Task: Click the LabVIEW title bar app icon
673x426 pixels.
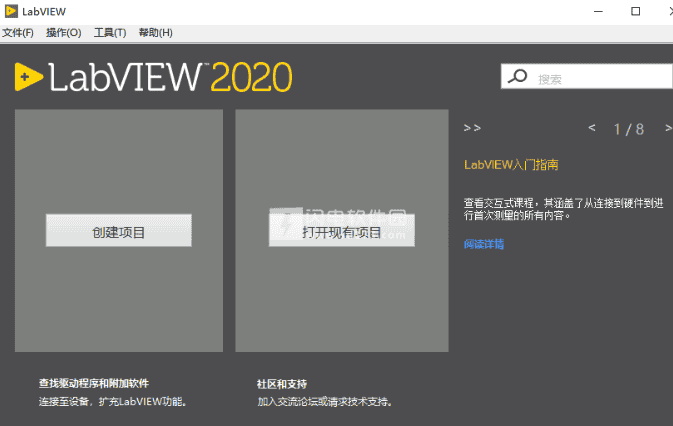Action: click(11, 11)
